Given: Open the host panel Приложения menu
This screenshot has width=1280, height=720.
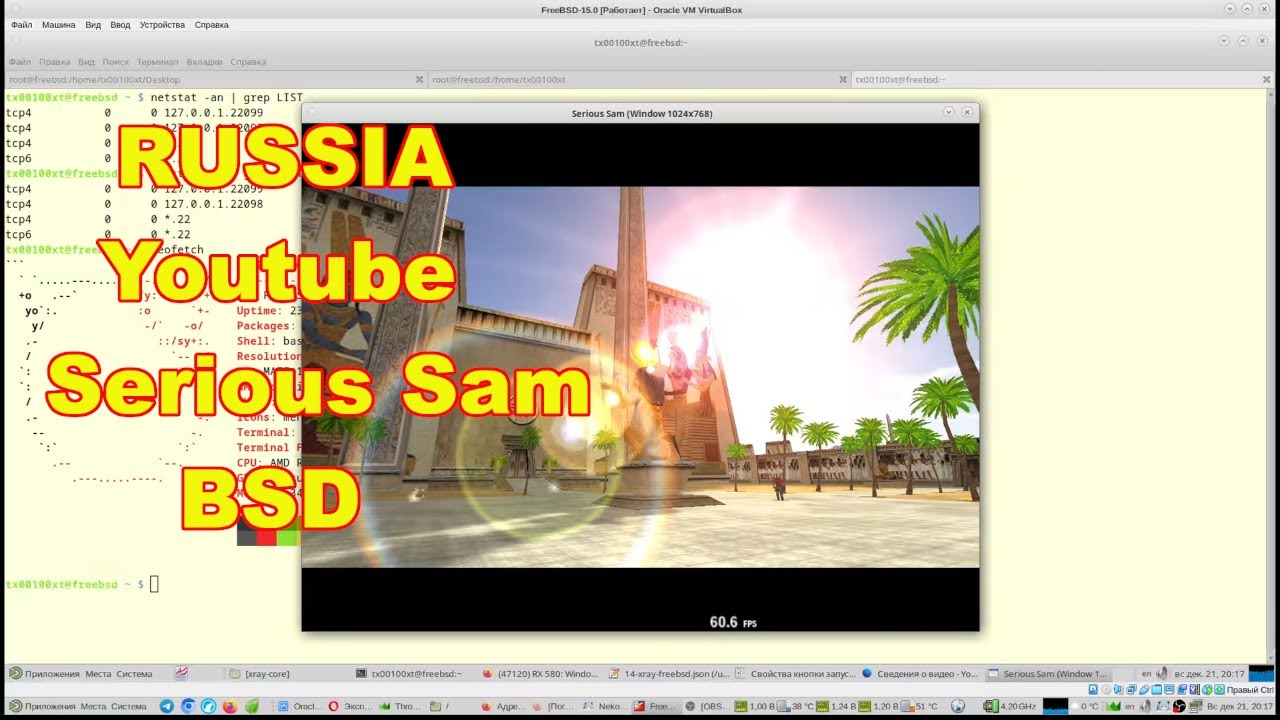Looking at the screenshot, I should coord(49,706).
